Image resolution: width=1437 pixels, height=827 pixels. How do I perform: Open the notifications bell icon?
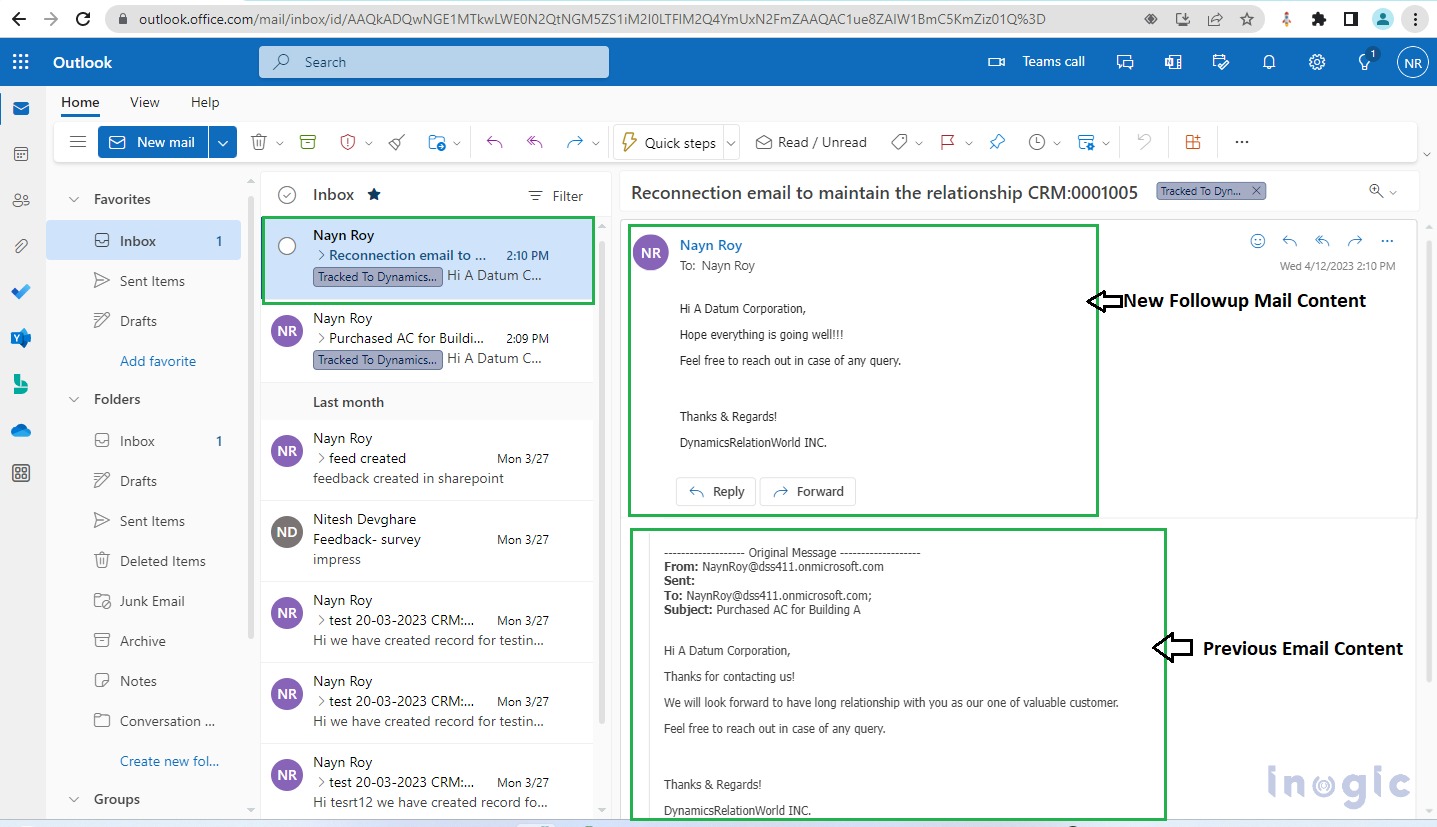click(1269, 62)
